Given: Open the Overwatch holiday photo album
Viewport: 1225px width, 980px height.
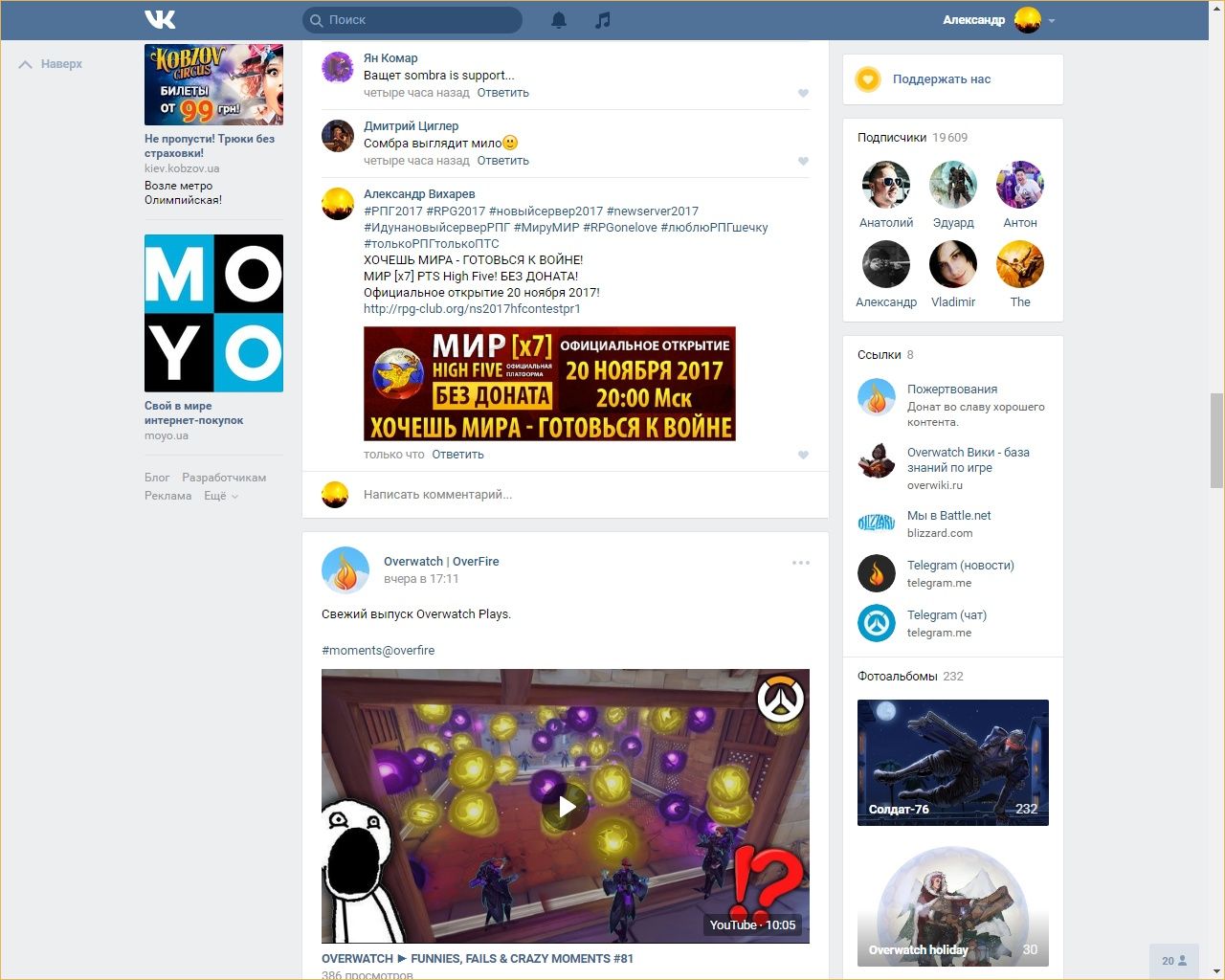Looking at the screenshot, I should (953, 904).
